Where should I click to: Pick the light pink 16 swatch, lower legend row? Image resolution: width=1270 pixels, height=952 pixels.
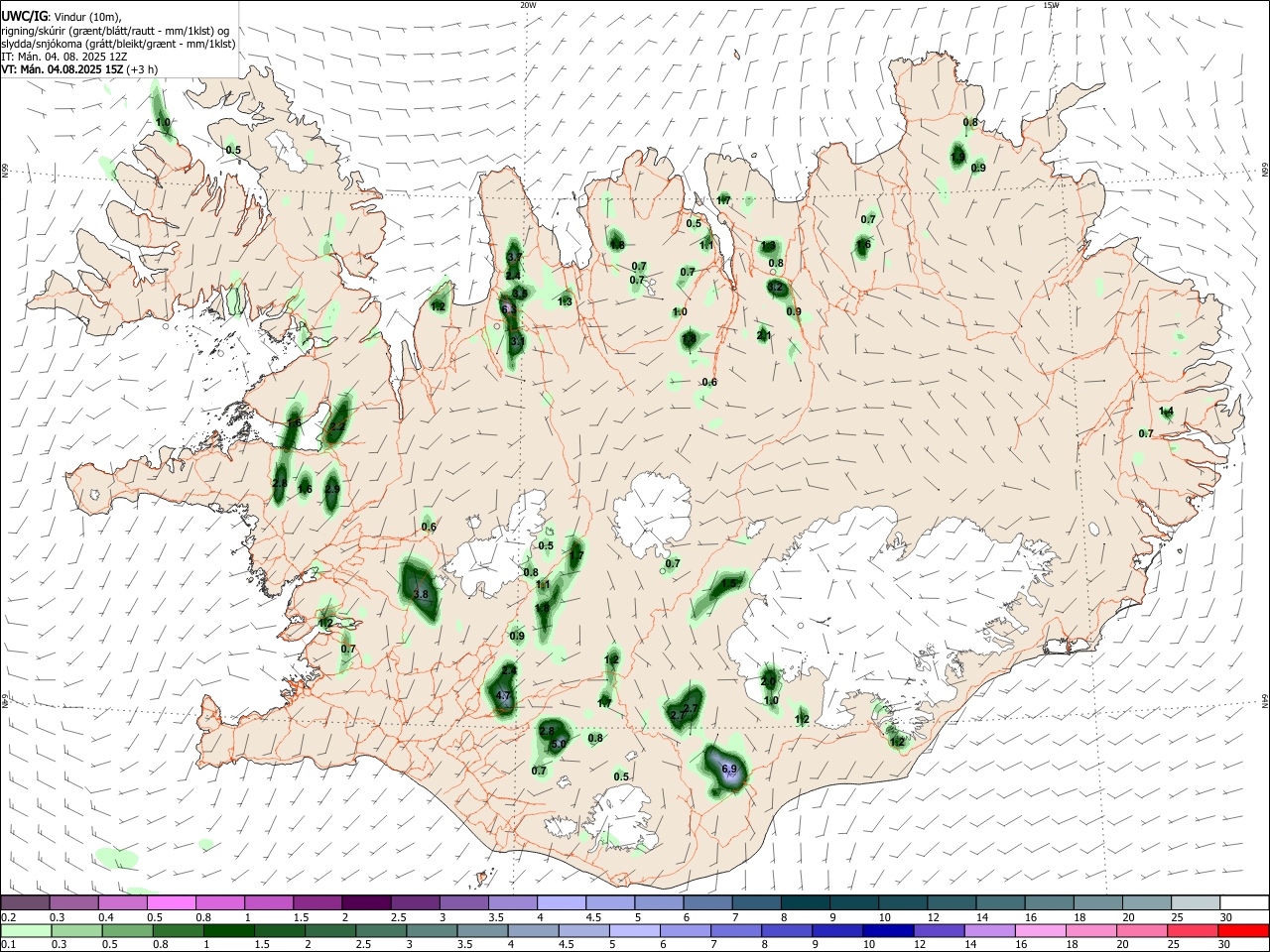(x=1040, y=930)
